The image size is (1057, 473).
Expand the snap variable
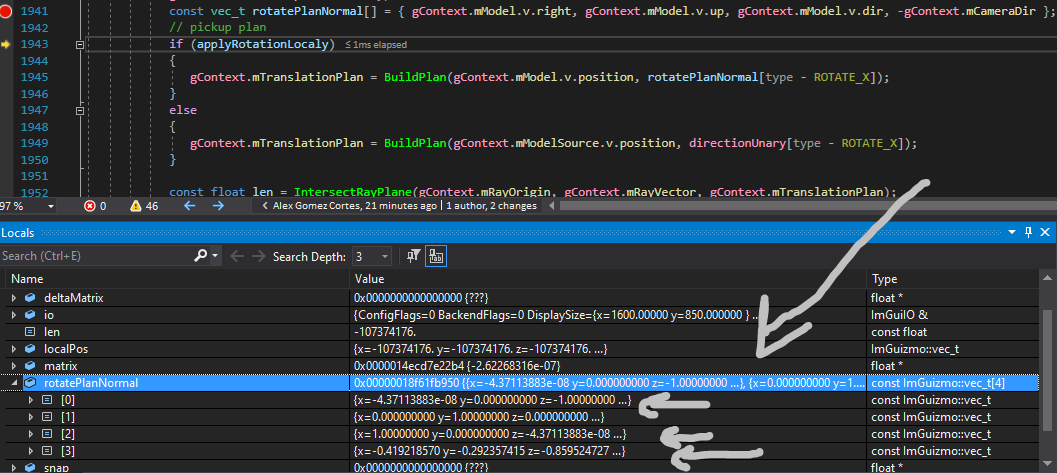click(x=13, y=468)
